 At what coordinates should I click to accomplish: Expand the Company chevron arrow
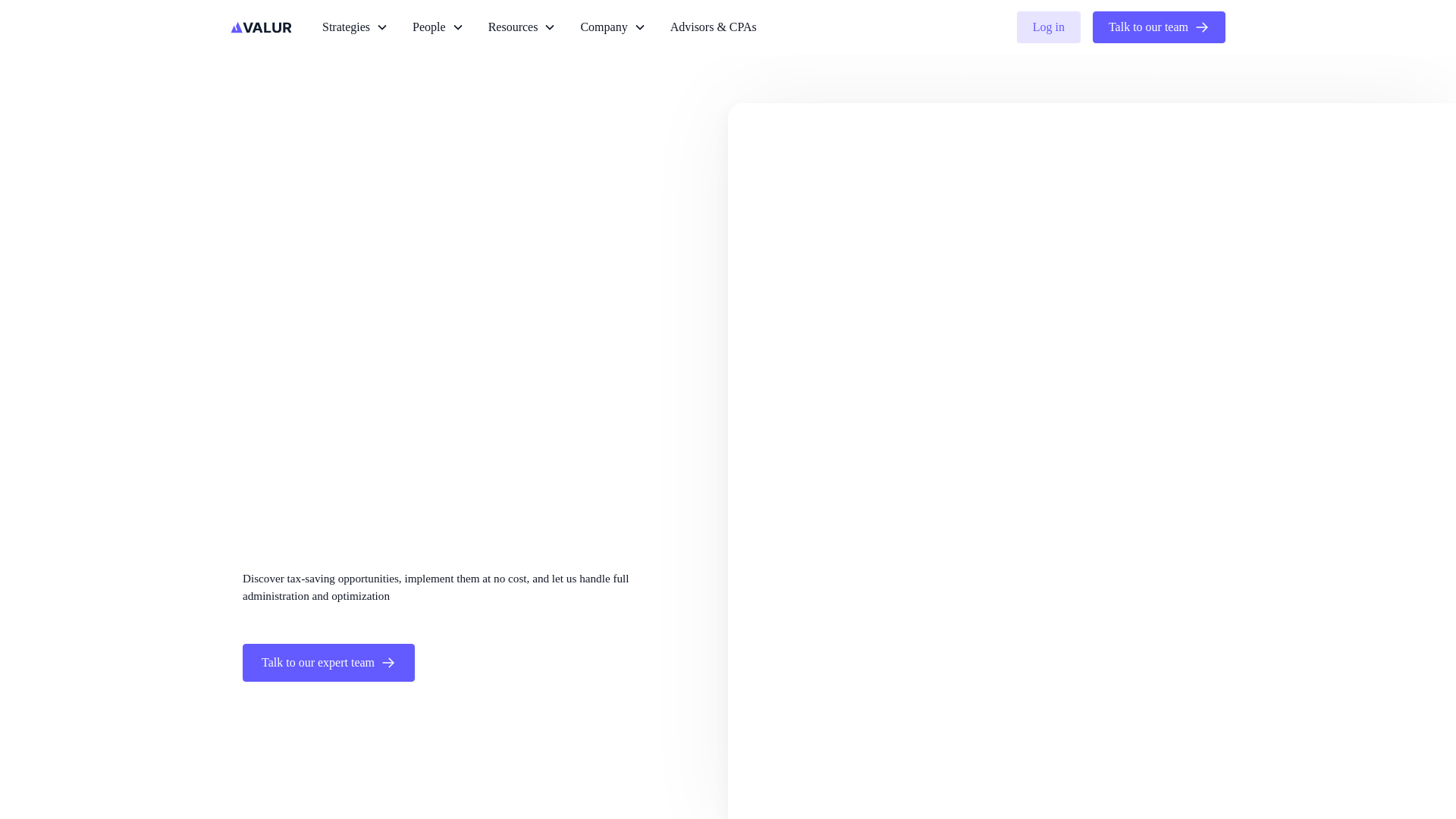(x=640, y=27)
